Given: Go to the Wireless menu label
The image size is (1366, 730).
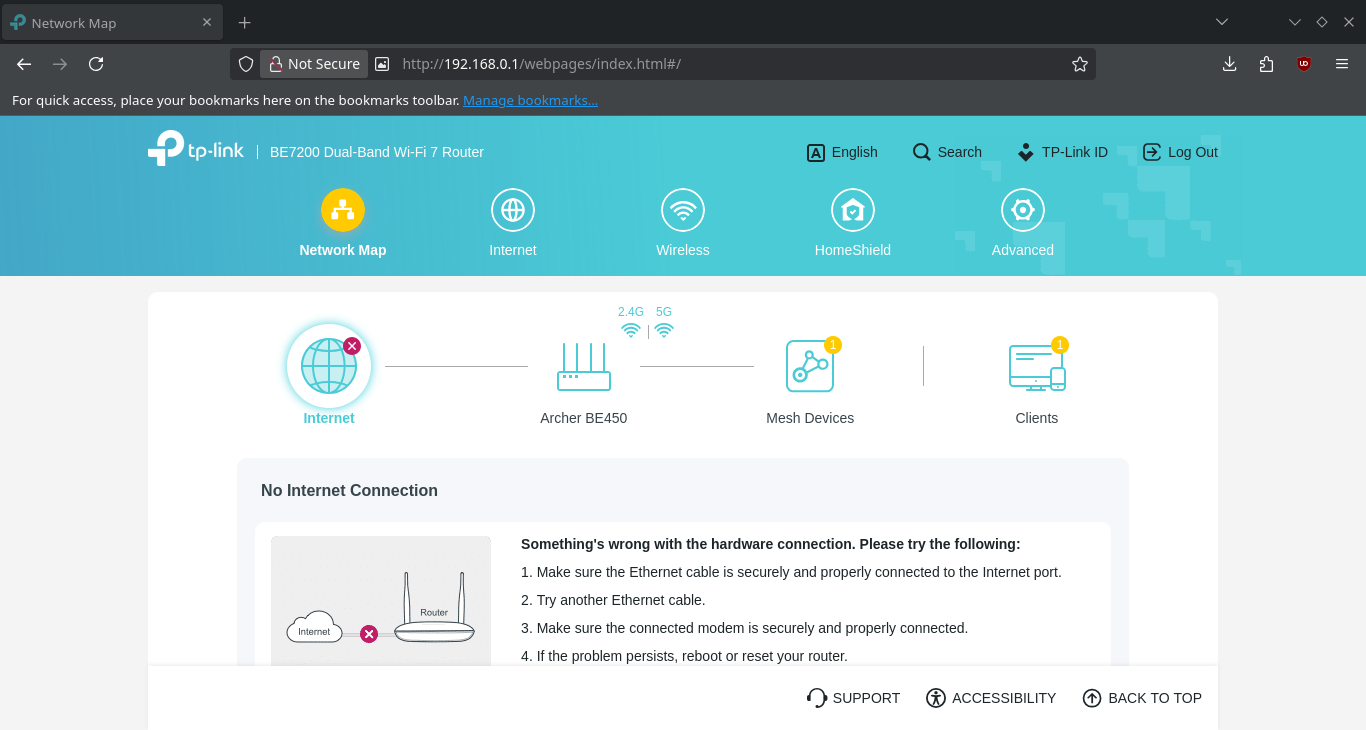Looking at the screenshot, I should point(683,250).
